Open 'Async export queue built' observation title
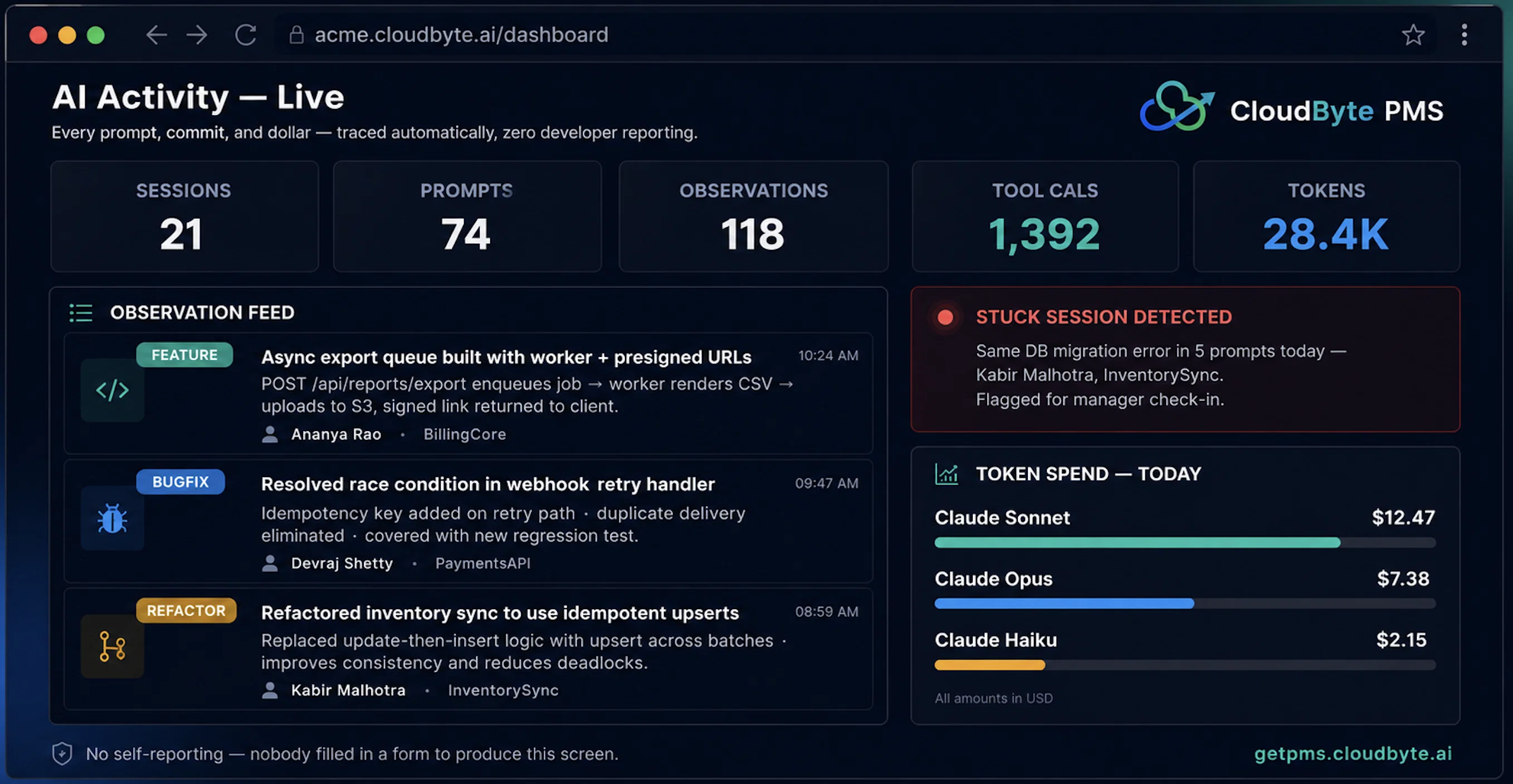 point(506,357)
